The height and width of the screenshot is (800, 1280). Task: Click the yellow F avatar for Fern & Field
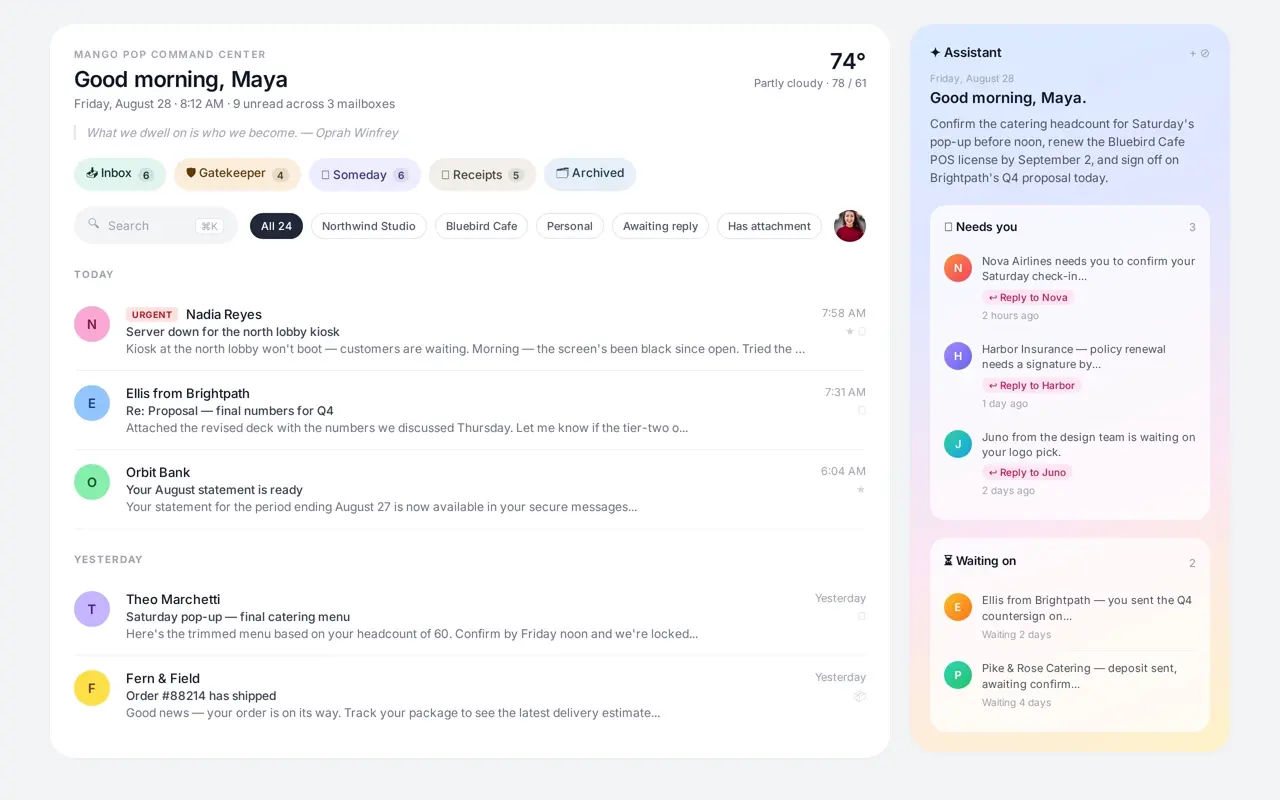pyautogui.click(x=92, y=688)
